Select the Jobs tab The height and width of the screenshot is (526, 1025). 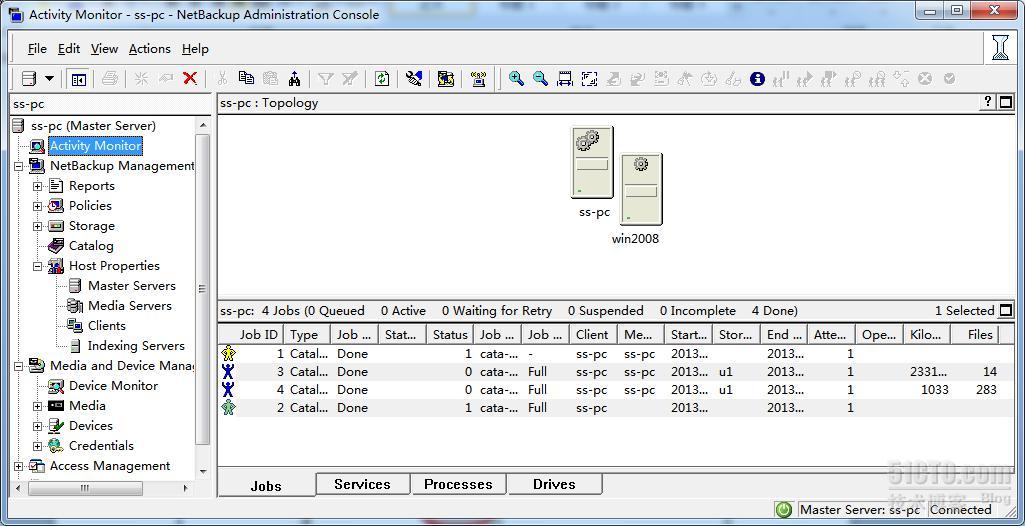[x=266, y=485]
